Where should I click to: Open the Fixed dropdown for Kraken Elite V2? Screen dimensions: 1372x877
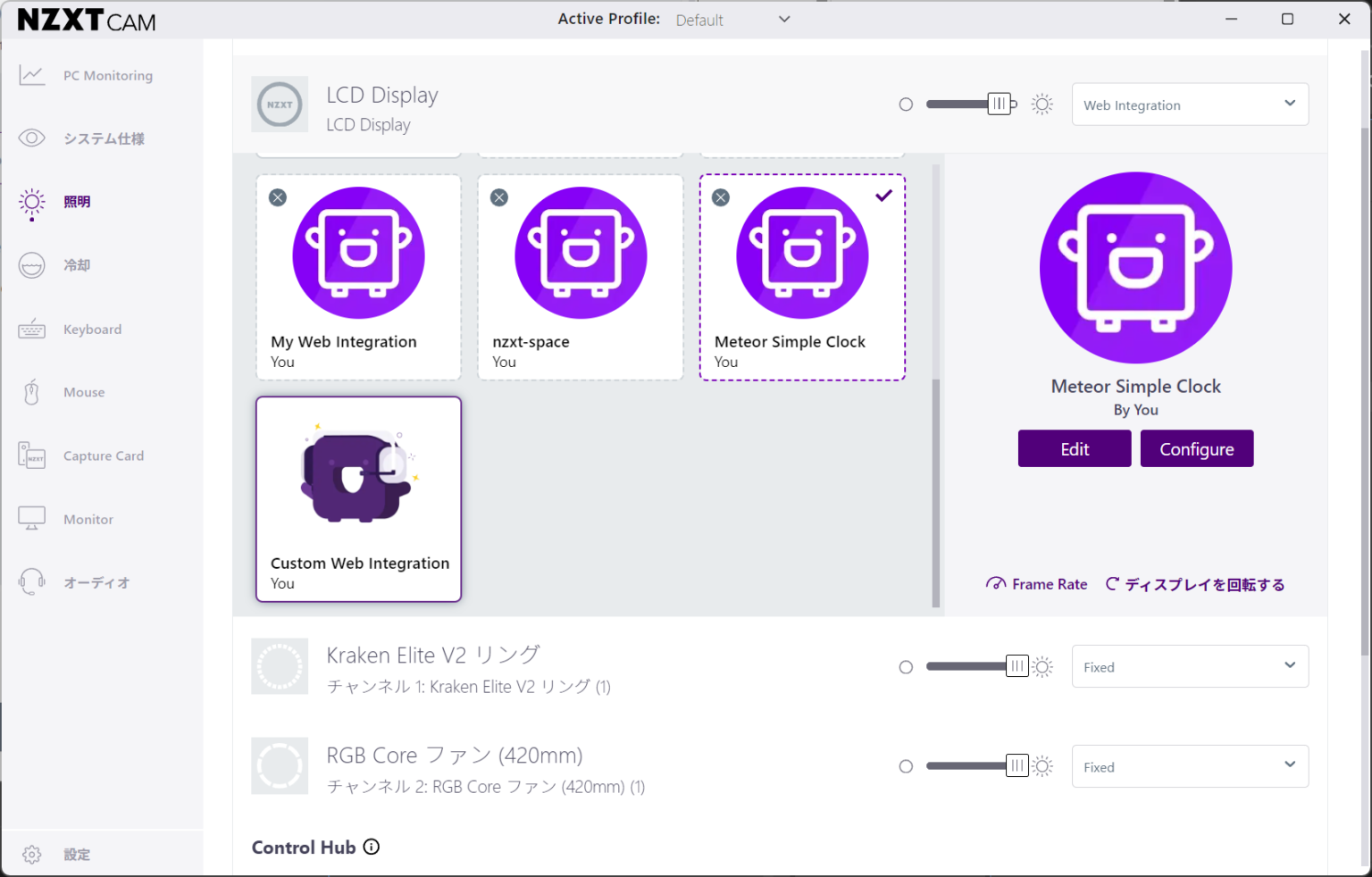tap(1189, 666)
